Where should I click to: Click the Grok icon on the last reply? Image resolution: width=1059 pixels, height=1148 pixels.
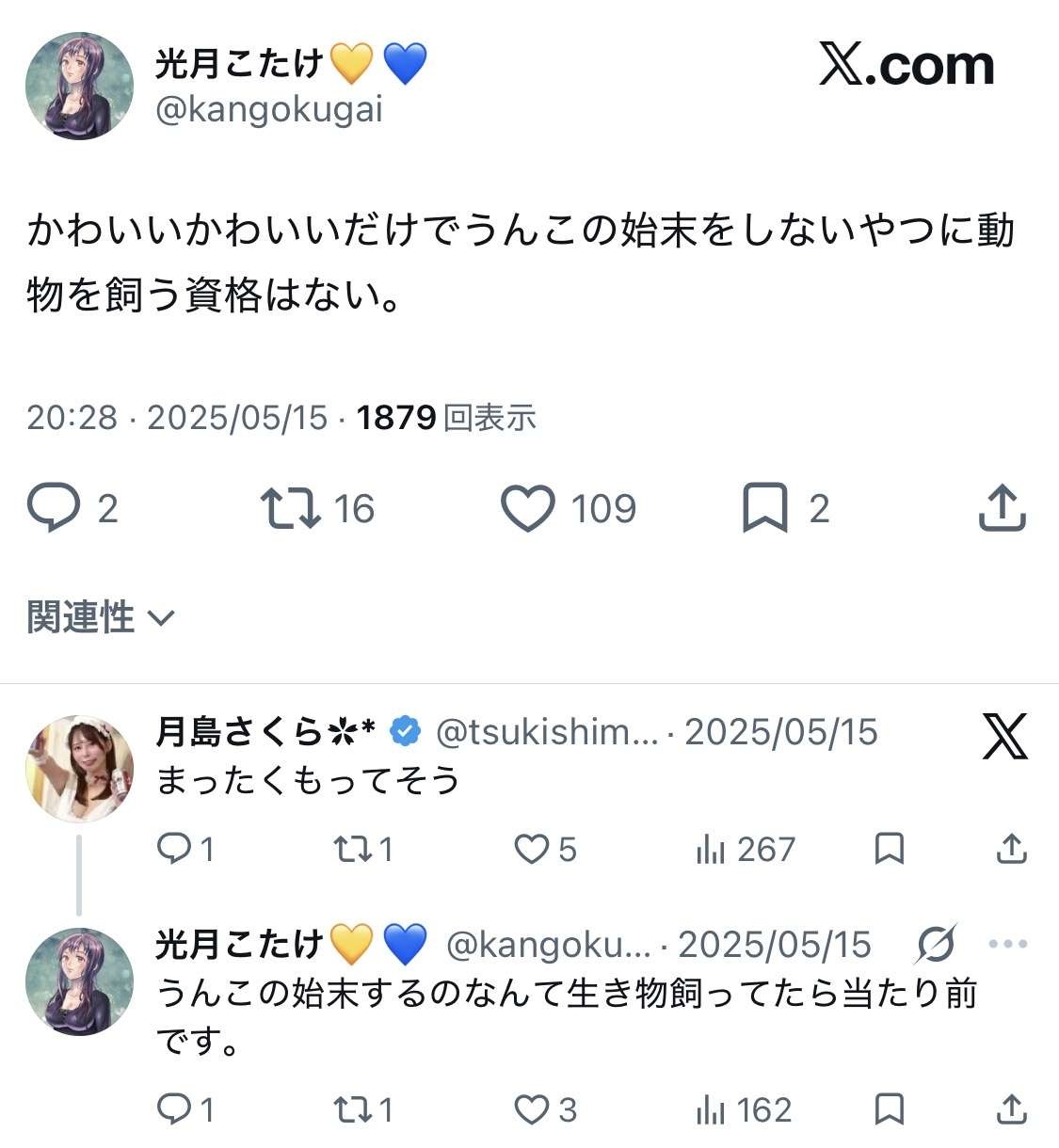pos(936,944)
